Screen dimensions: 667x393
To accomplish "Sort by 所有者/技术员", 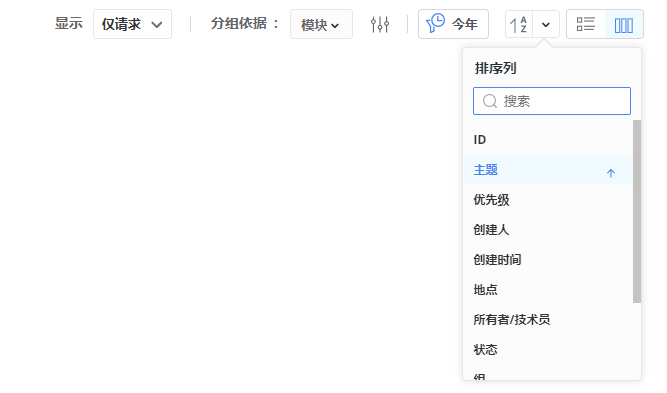I will click(x=548, y=319).
